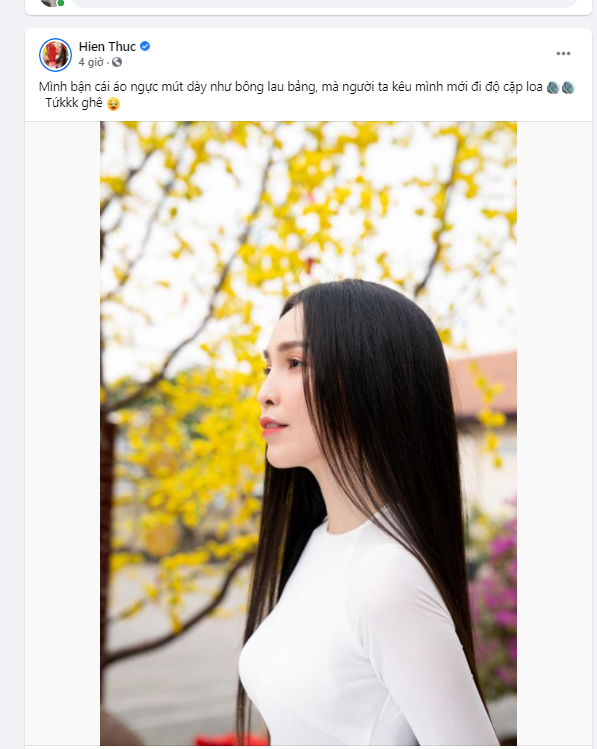The height and width of the screenshot is (749, 597).
Task: Click the gray blank area right of photo
Action: (554, 433)
